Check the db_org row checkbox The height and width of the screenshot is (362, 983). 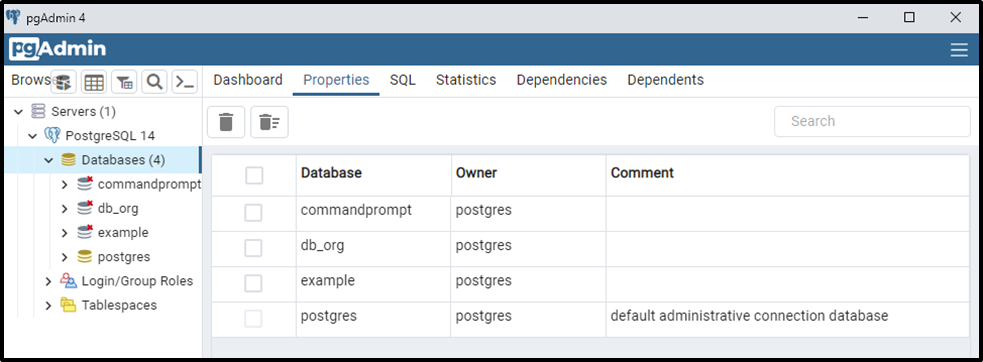click(253, 248)
